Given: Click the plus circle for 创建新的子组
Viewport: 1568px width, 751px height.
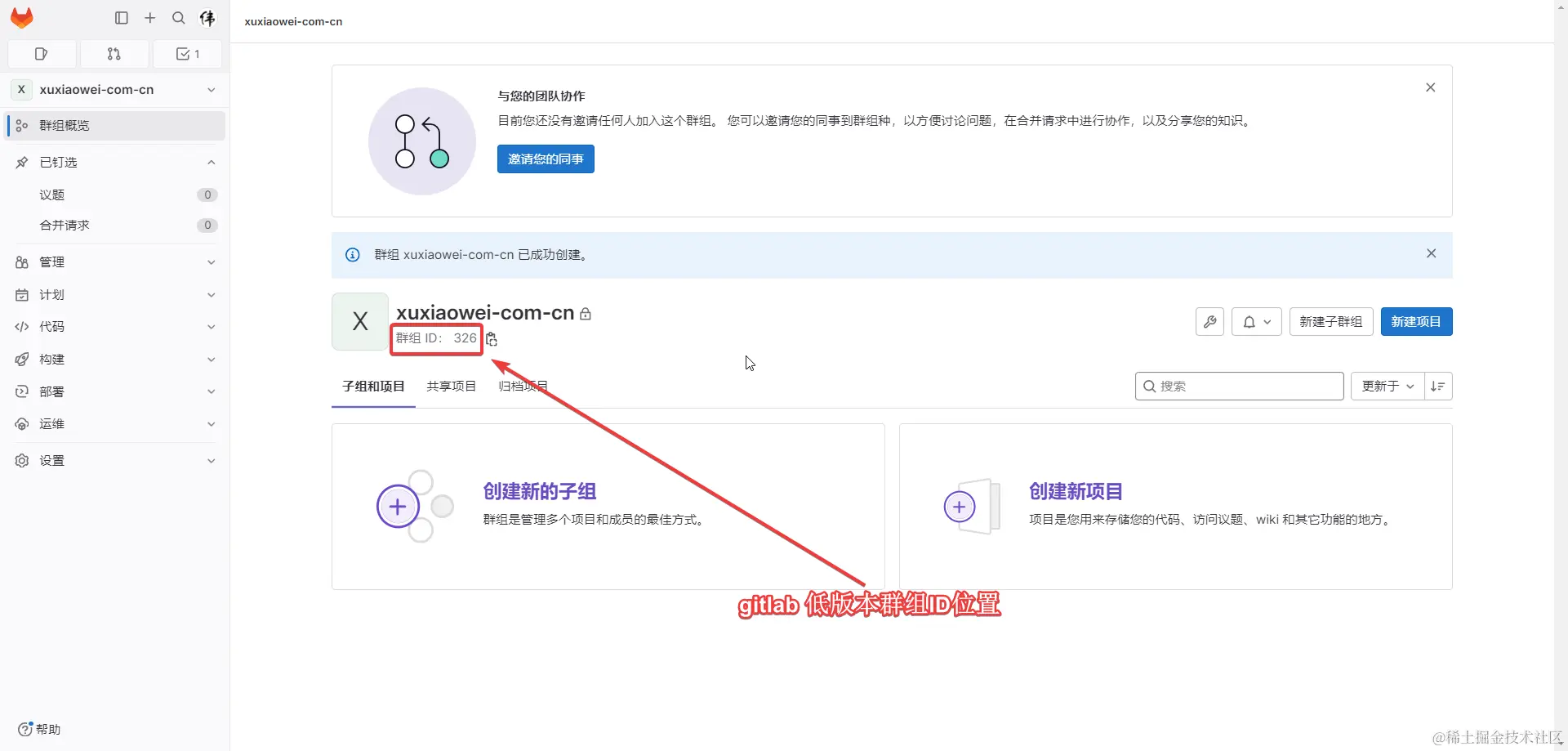Looking at the screenshot, I should tap(398, 507).
